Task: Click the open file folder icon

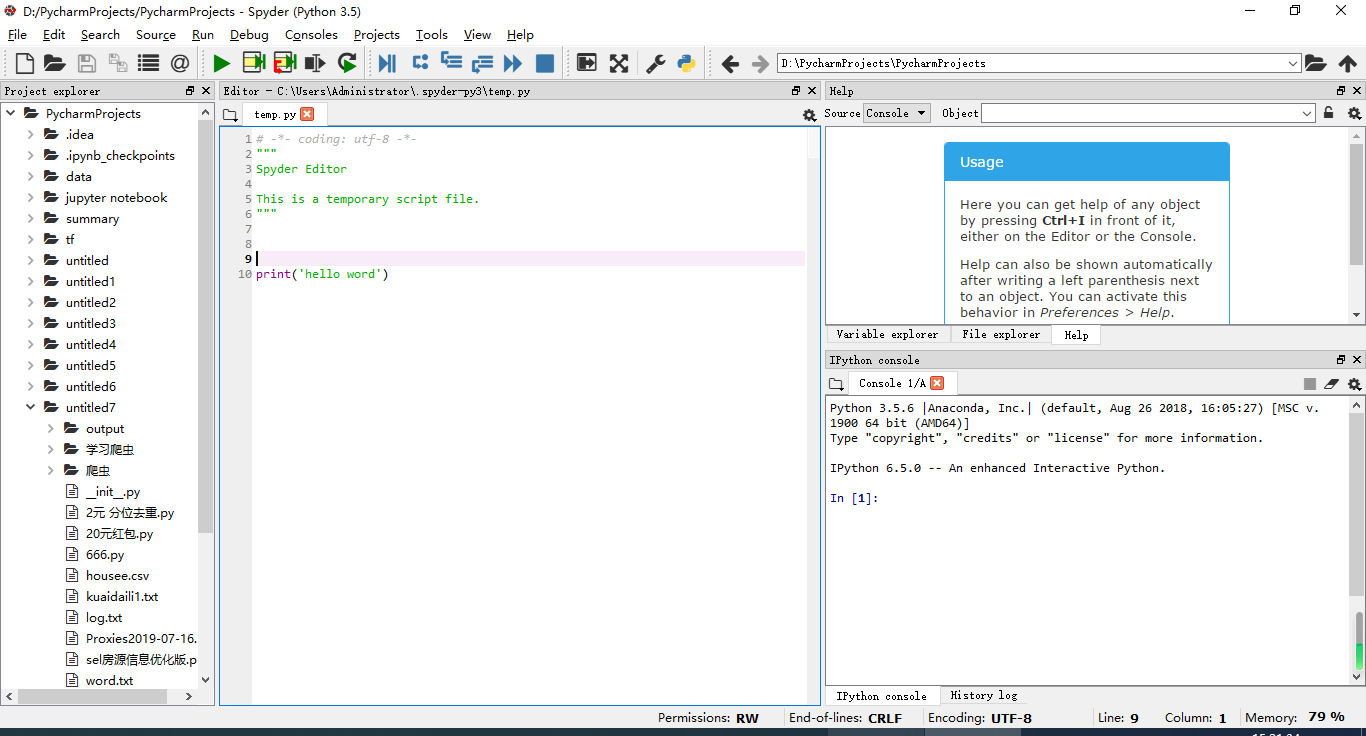Action: 55,63
